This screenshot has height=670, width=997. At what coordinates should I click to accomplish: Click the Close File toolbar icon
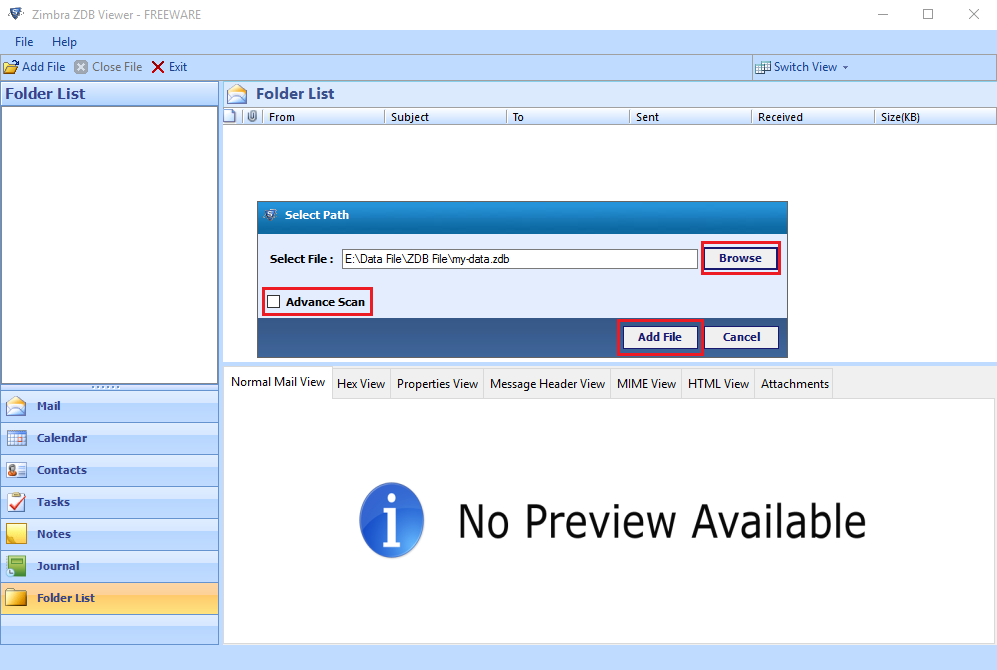81,67
